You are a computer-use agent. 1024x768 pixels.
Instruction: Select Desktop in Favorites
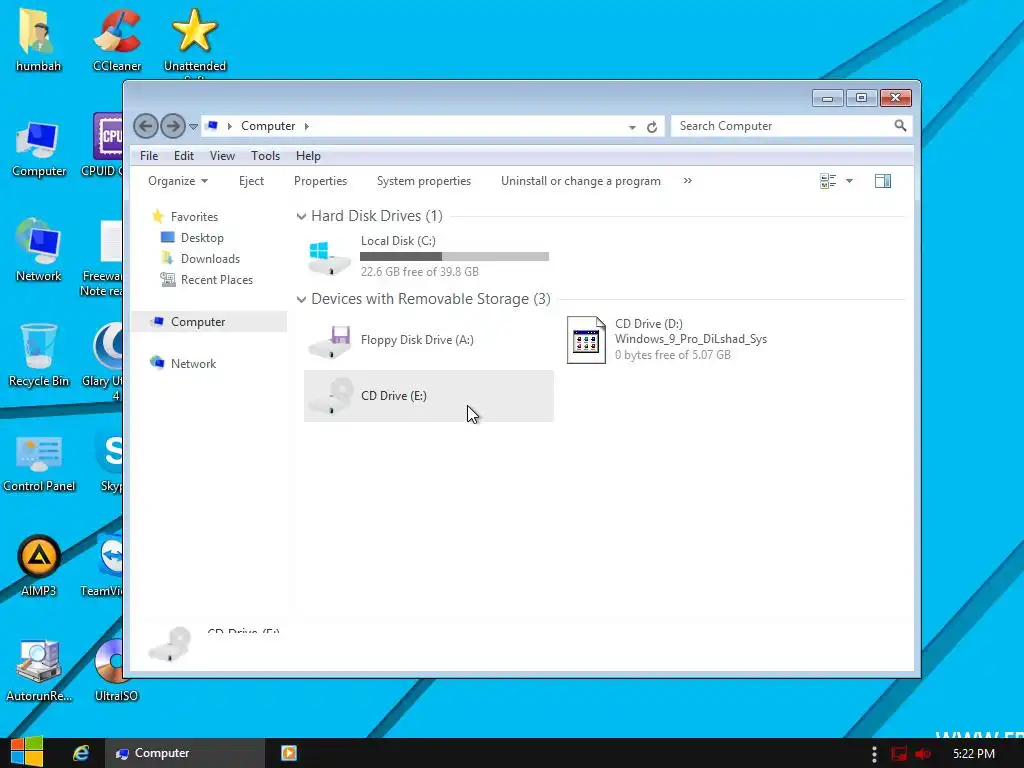(202, 238)
